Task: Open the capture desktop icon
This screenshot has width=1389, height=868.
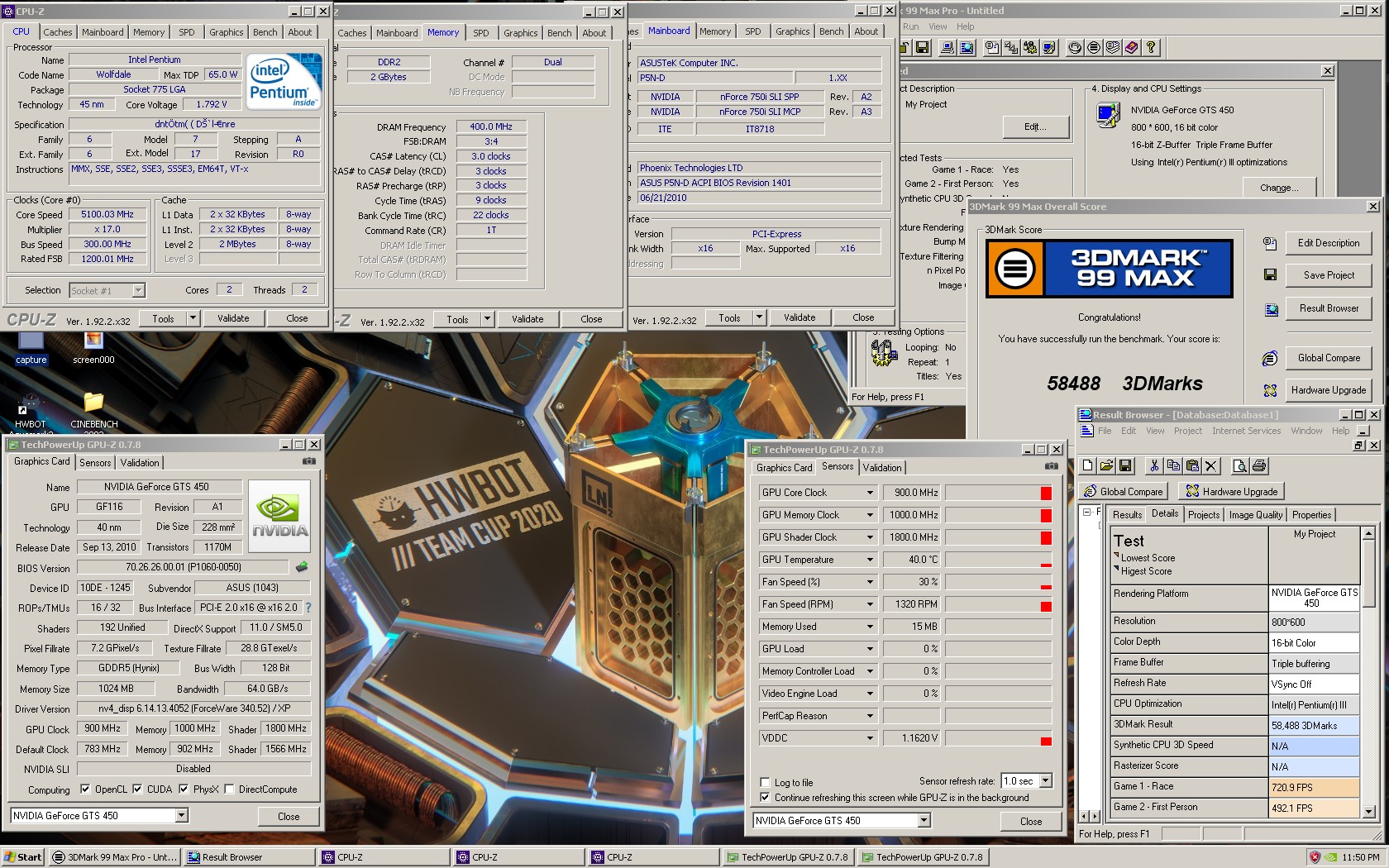Action: [31, 349]
